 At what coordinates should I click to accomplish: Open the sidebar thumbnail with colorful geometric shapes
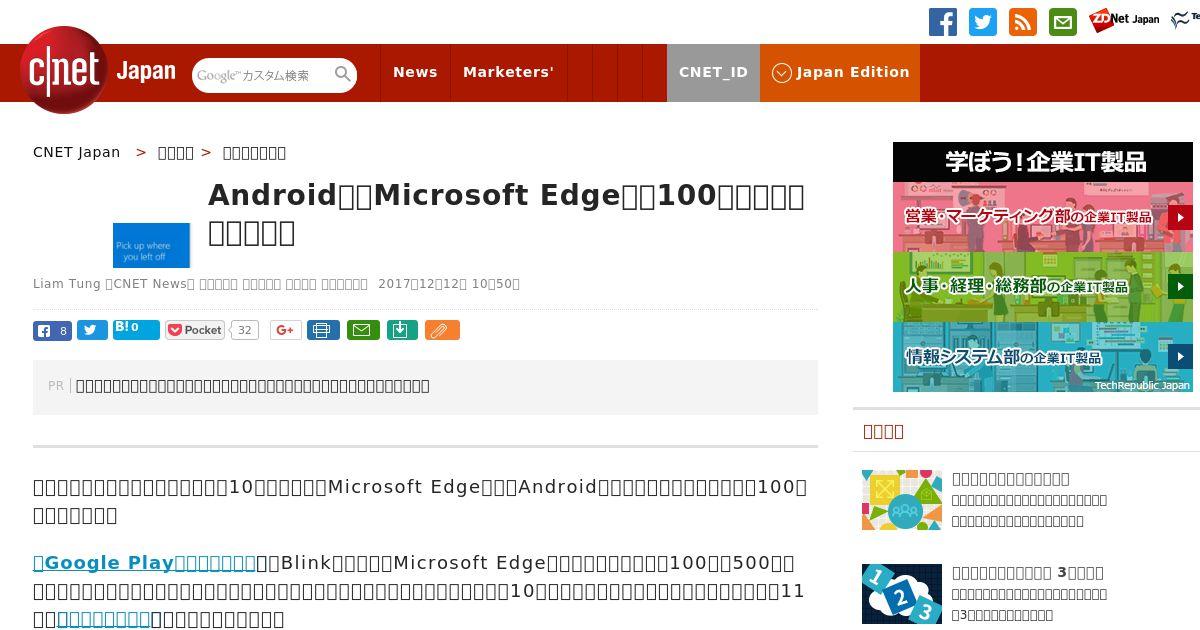902,500
